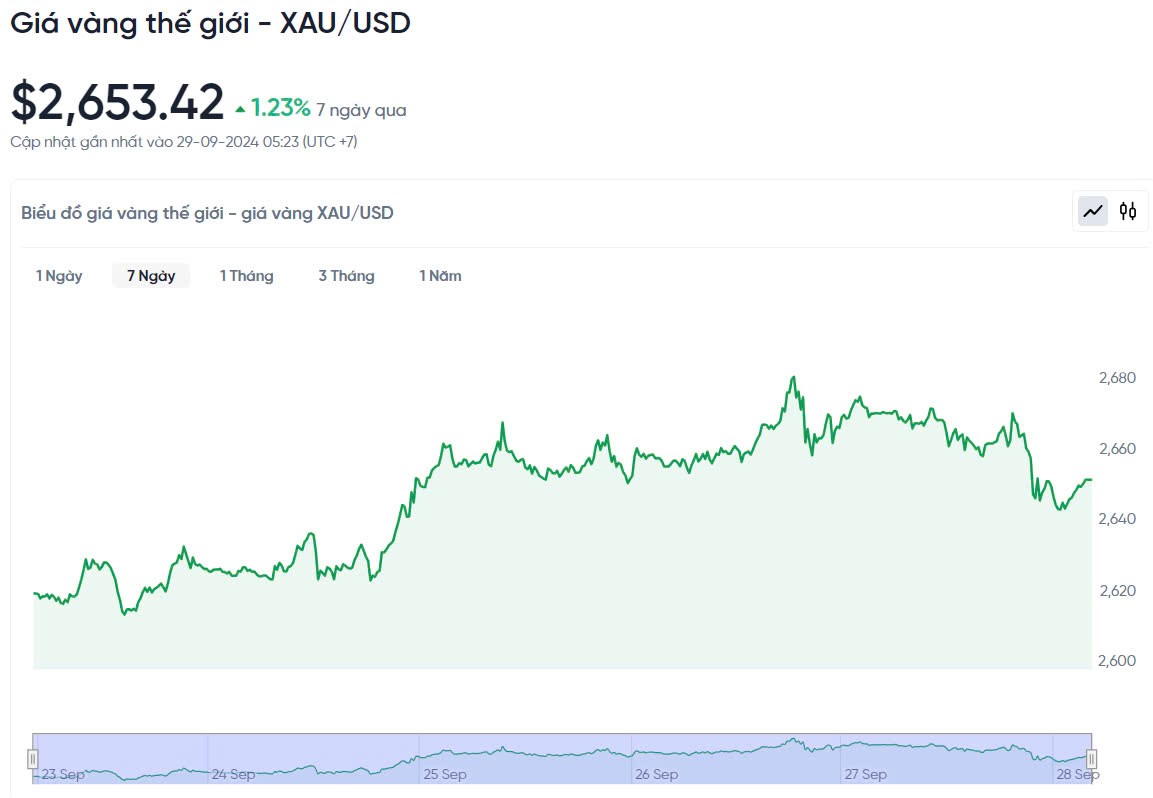Screen dimensions: 1153x798
Task: Click the right handle of range navigator
Action: (1091, 759)
